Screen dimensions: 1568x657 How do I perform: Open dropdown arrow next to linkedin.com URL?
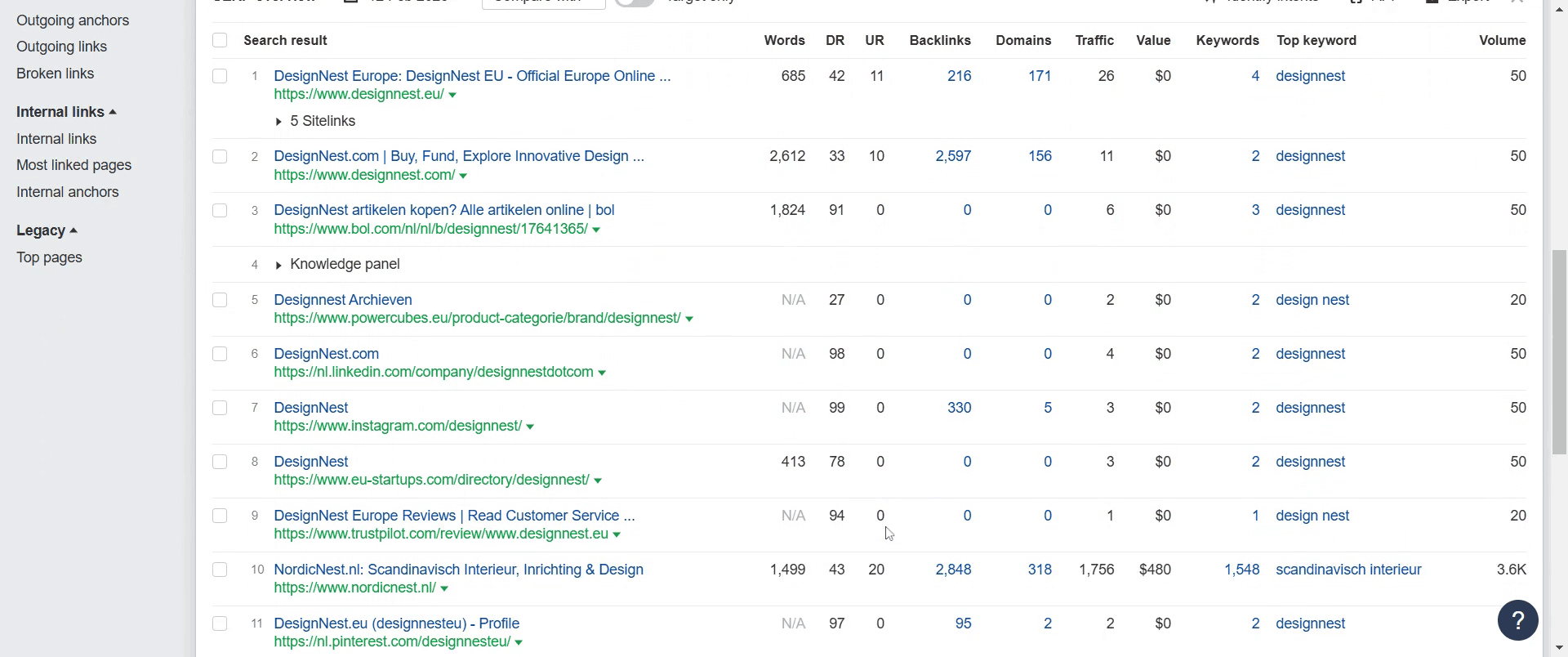[x=602, y=373]
